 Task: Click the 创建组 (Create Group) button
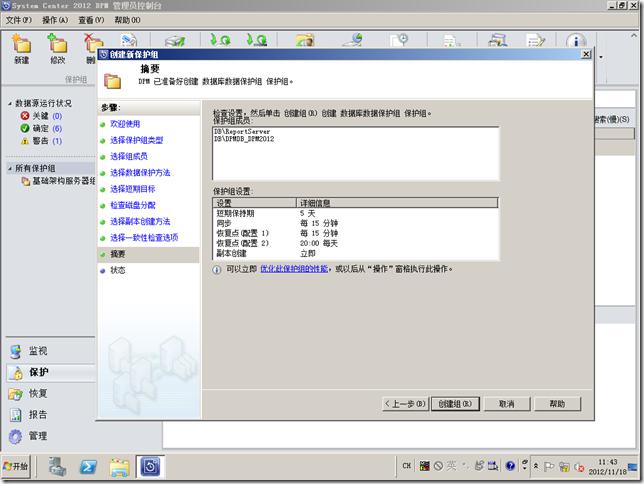pos(455,404)
